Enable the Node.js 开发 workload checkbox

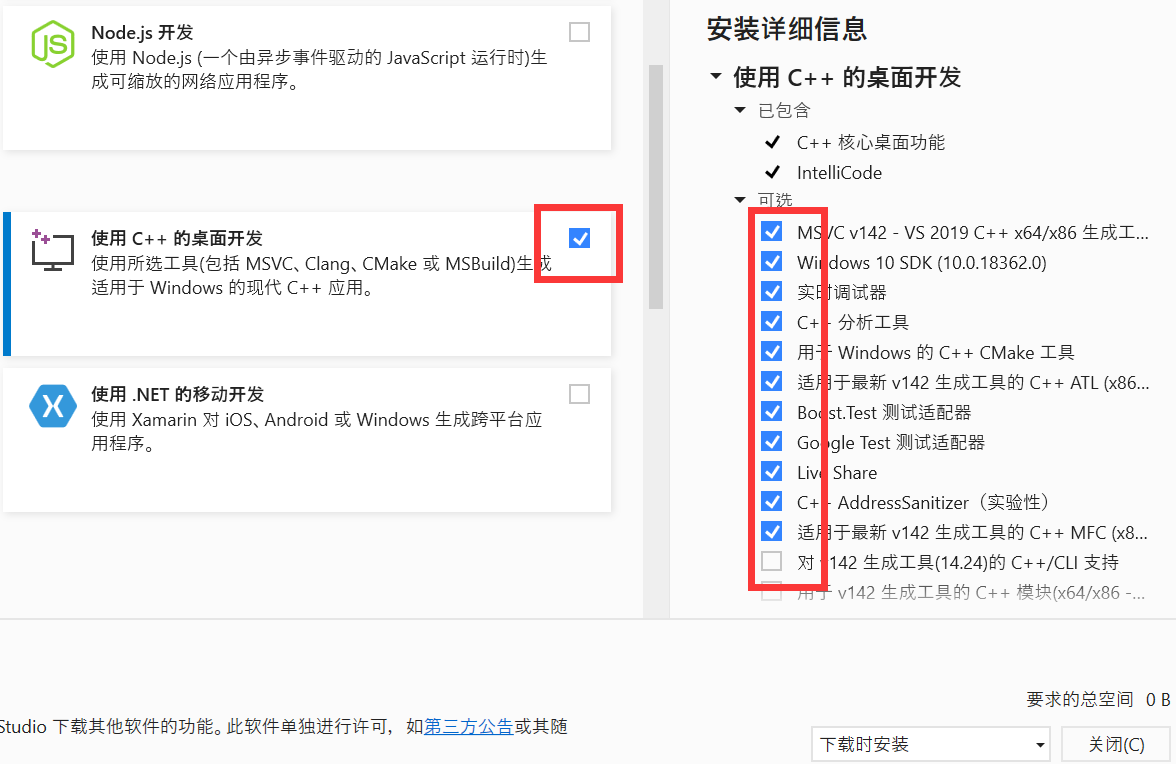(x=579, y=32)
